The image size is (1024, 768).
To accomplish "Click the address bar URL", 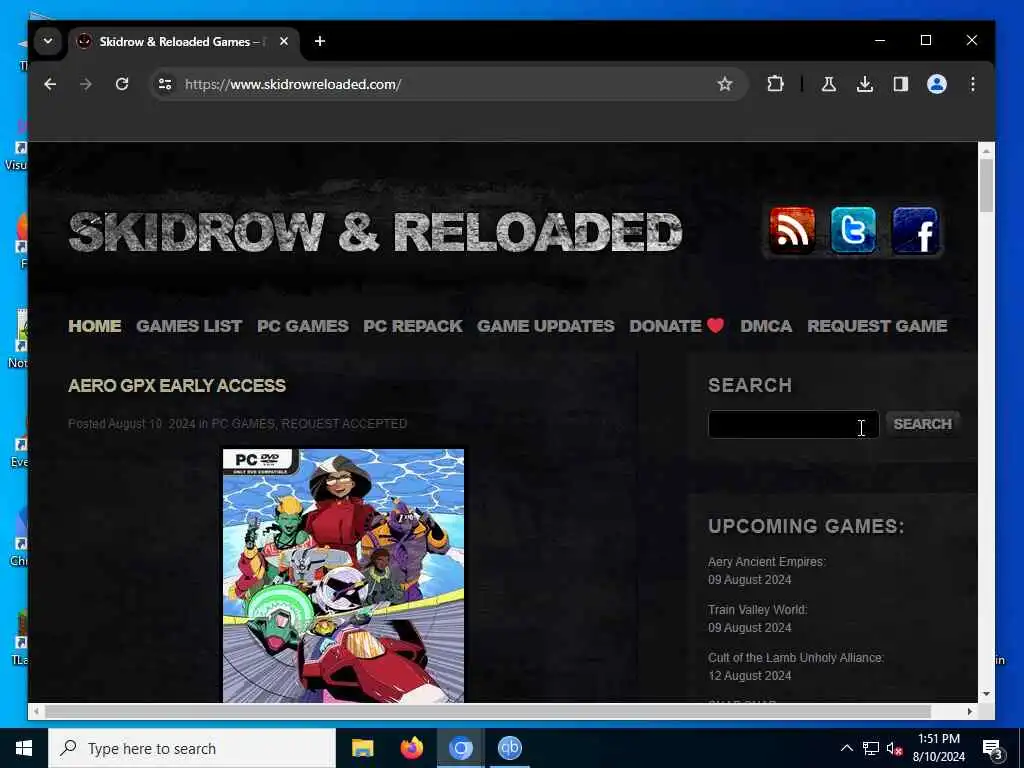I will click(x=293, y=84).
